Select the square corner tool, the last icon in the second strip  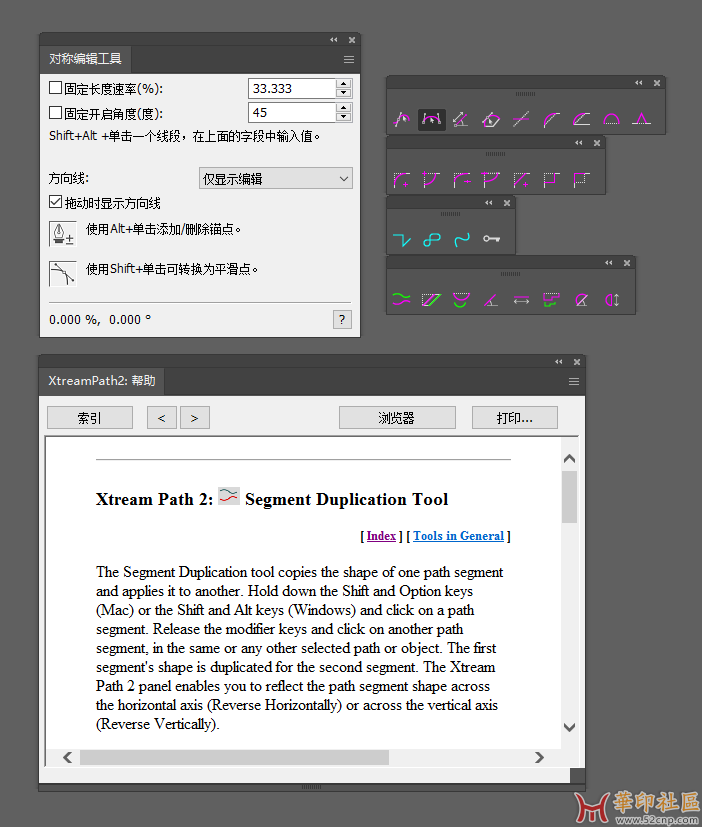[581, 180]
